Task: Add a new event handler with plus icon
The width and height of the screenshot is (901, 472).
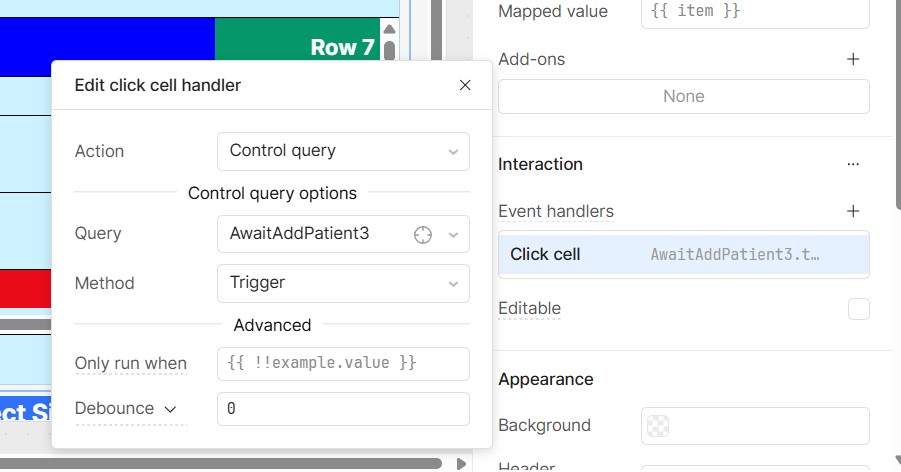Action: point(853,211)
